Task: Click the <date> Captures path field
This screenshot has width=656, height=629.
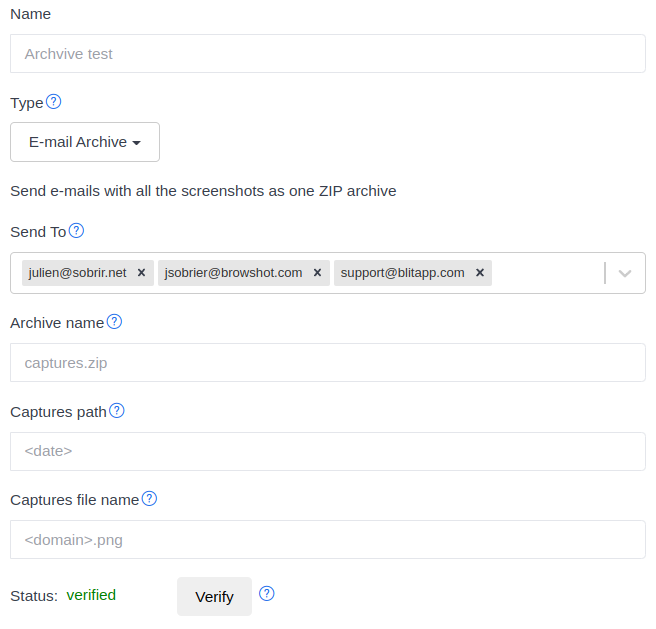Action: pyautogui.click(x=328, y=452)
